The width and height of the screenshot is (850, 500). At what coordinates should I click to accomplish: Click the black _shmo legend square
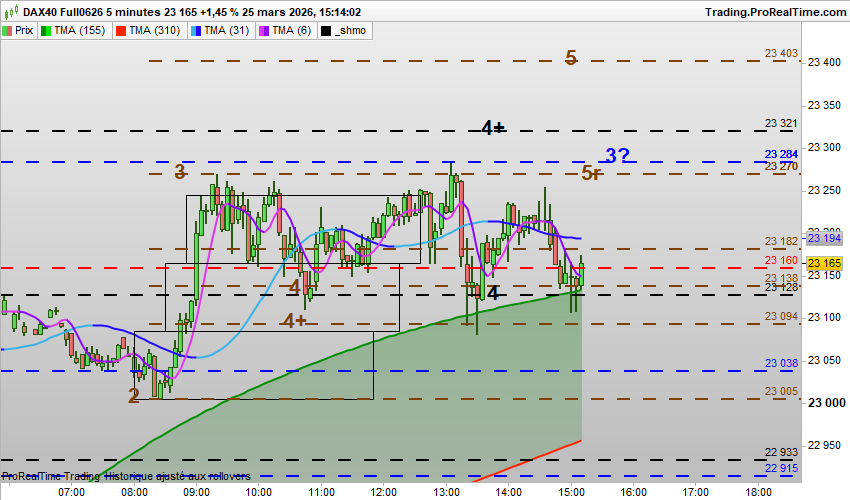(326, 31)
